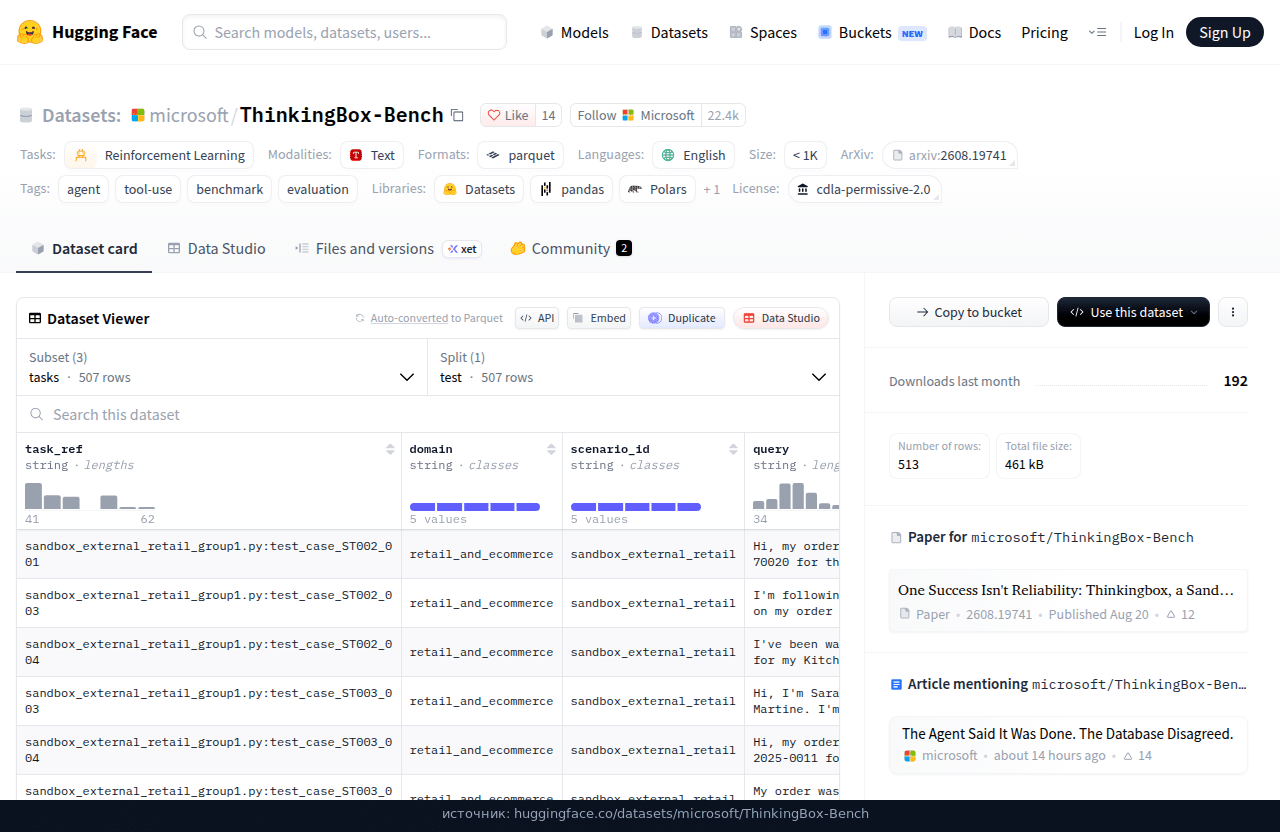Go to Datasets in the top navigation

(669, 32)
